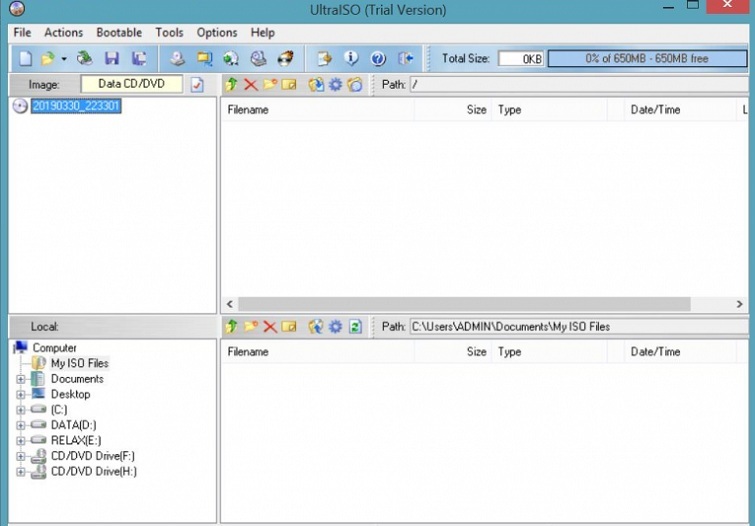Viewport: 755px width, 526px height.
Task: Expand the DATA(D:) drive node
Action: [x=20, y=425]
